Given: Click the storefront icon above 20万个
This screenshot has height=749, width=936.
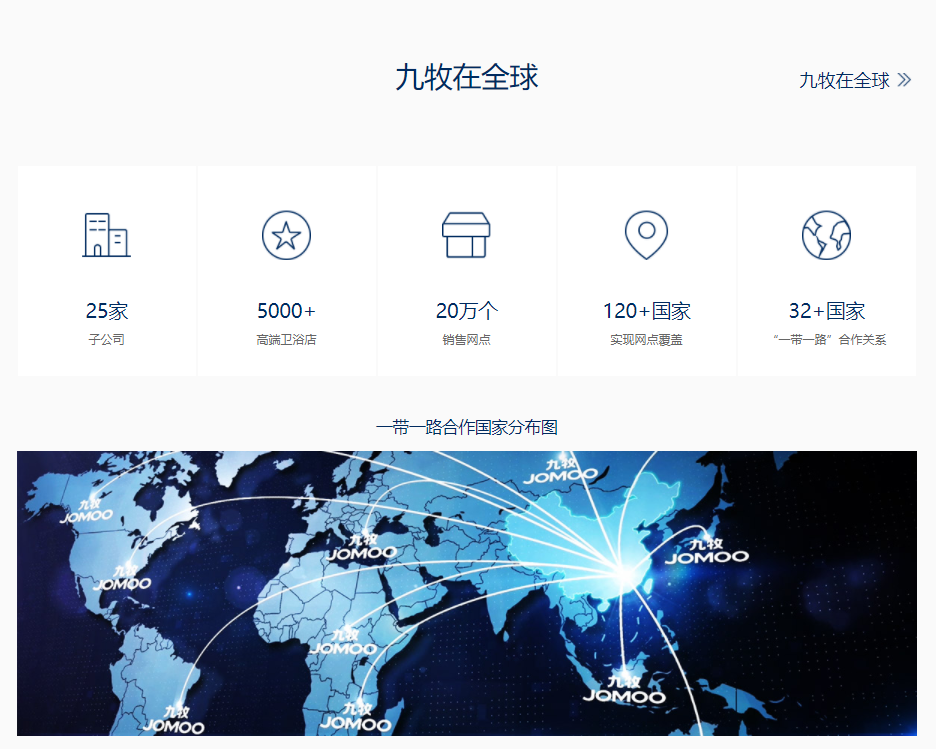Looking at the screenshot, I should [466, 234].
